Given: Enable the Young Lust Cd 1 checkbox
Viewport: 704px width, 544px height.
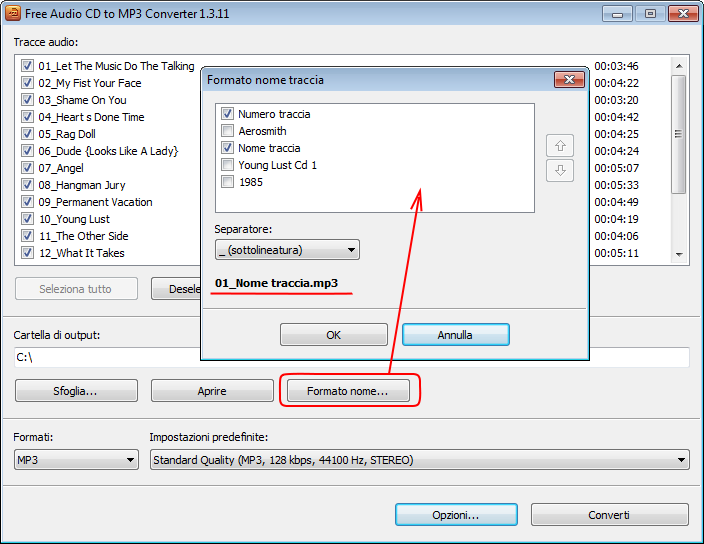Looking at the screenshot, I should (227, 165).
